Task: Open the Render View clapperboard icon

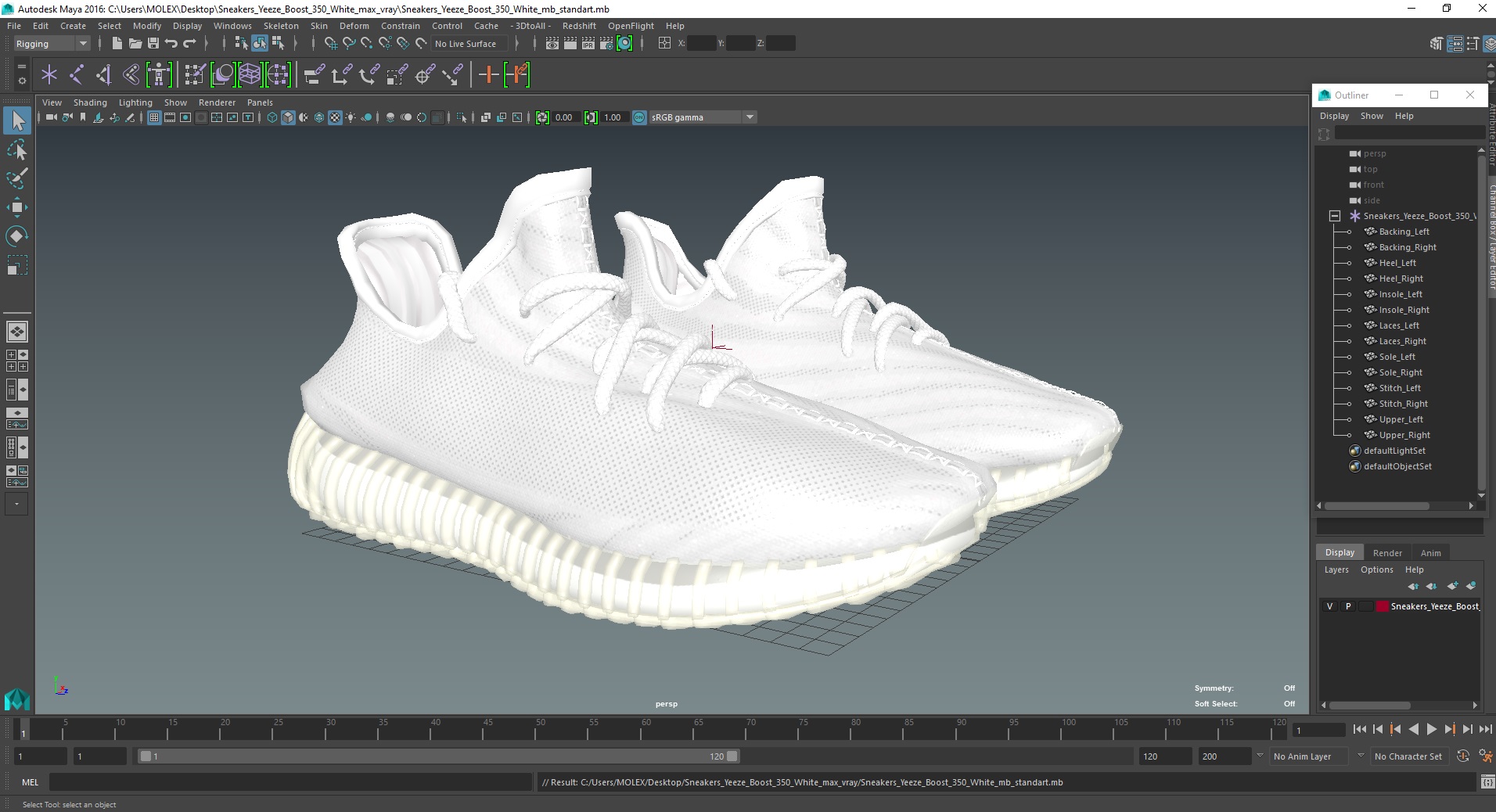Action: pos(552,44)
